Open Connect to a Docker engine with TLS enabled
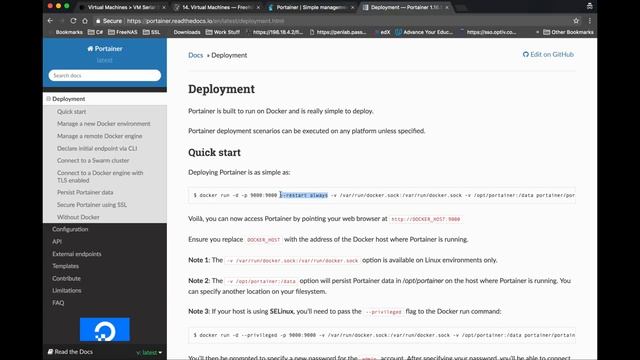The height and width of the screenshot is (360, 640). 100,176
